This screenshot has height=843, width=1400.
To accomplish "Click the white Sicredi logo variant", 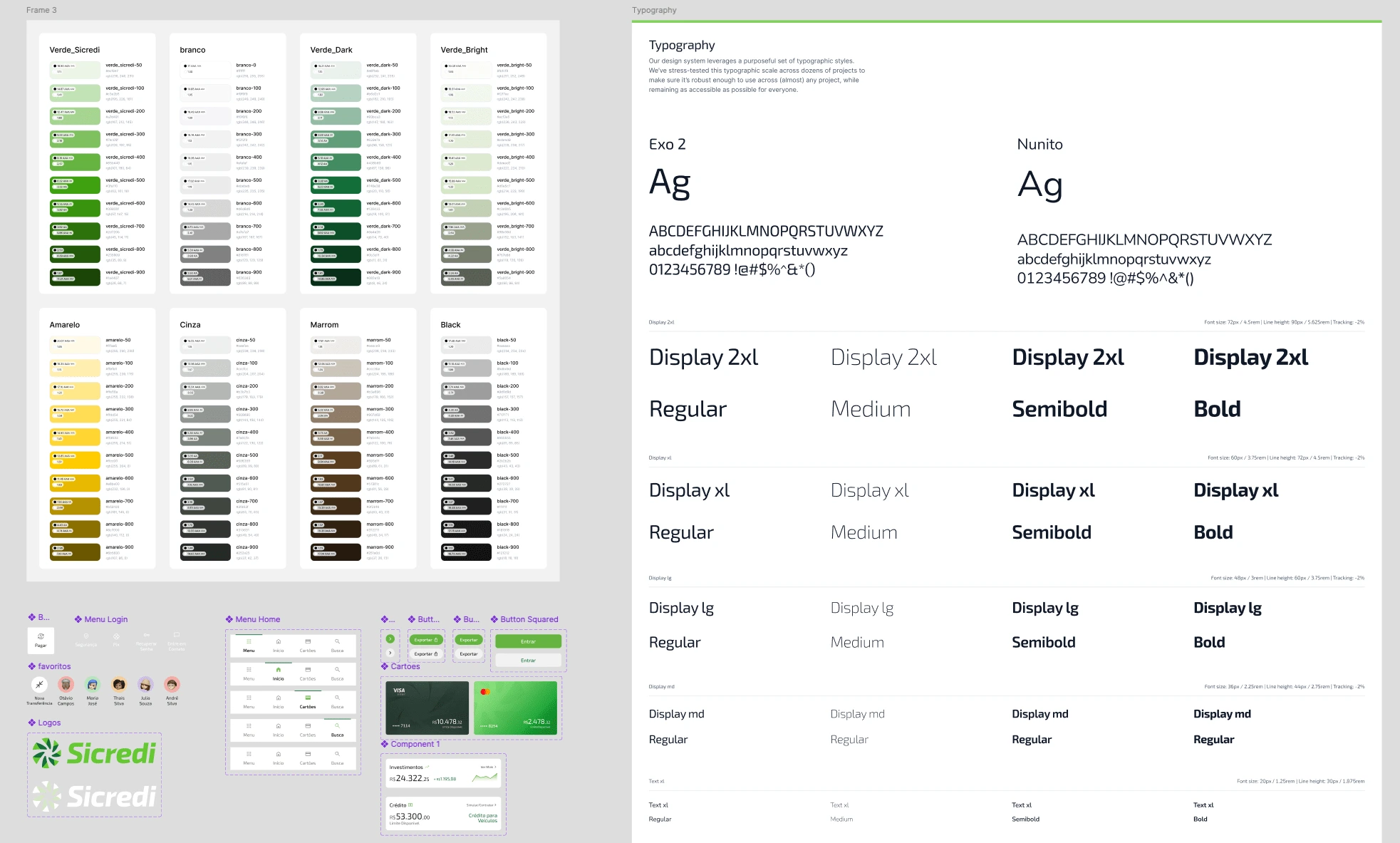I will 94,796.
